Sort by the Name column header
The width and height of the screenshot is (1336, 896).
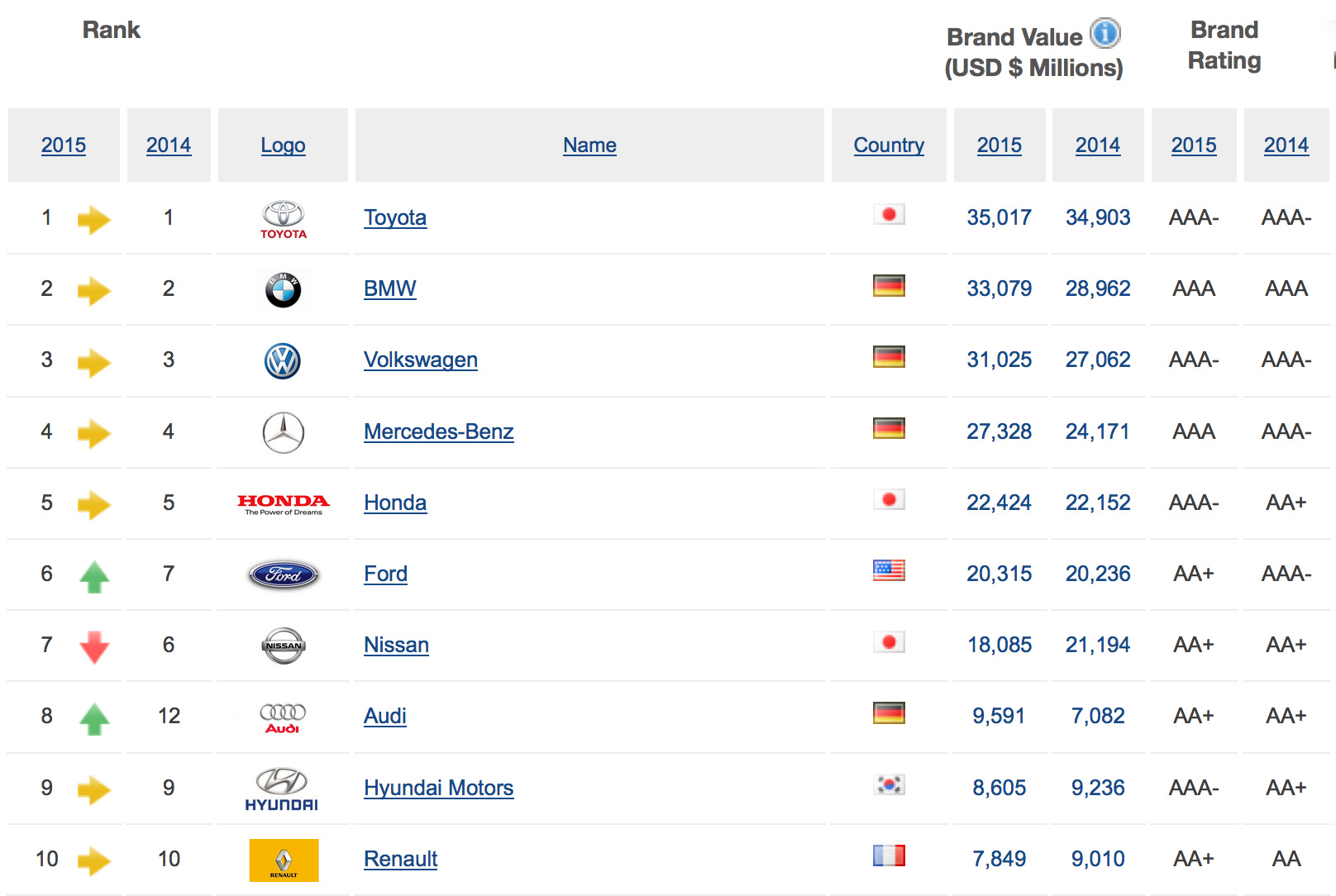tap(589, 145)
